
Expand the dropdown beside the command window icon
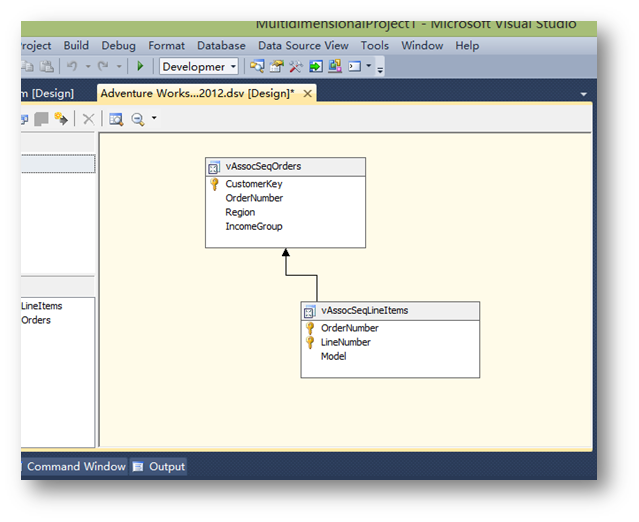[368, 66]
